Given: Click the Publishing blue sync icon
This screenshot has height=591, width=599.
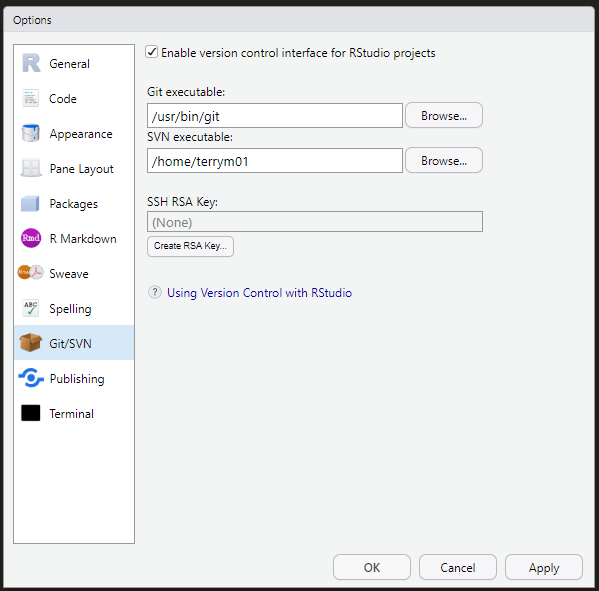Looking at the screenshot, I should 31,378.
